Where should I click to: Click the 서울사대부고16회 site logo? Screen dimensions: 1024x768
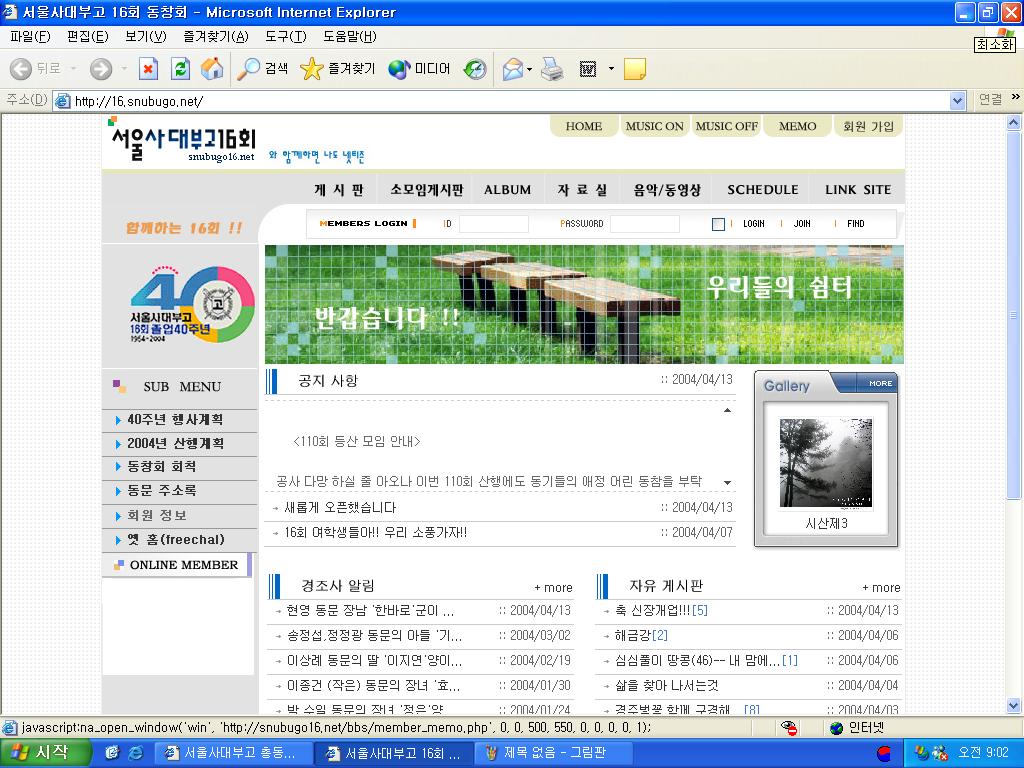click(183, 140)
